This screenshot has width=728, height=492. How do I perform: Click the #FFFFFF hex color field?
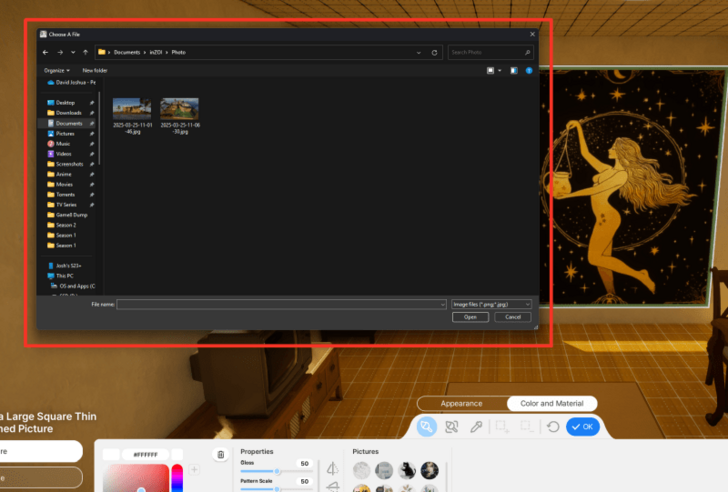[145, 454]
